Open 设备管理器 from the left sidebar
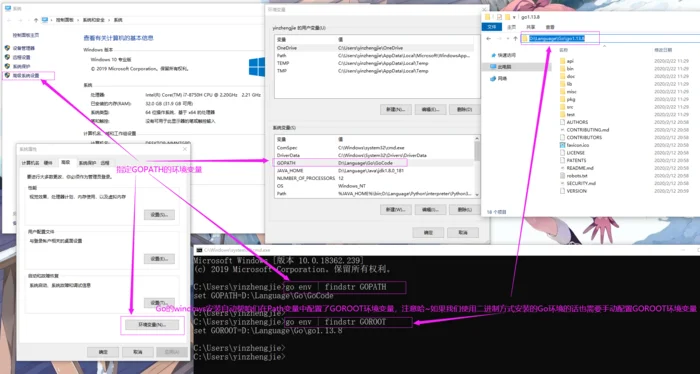Screen dimensions: 700x374 pos(20,48)
